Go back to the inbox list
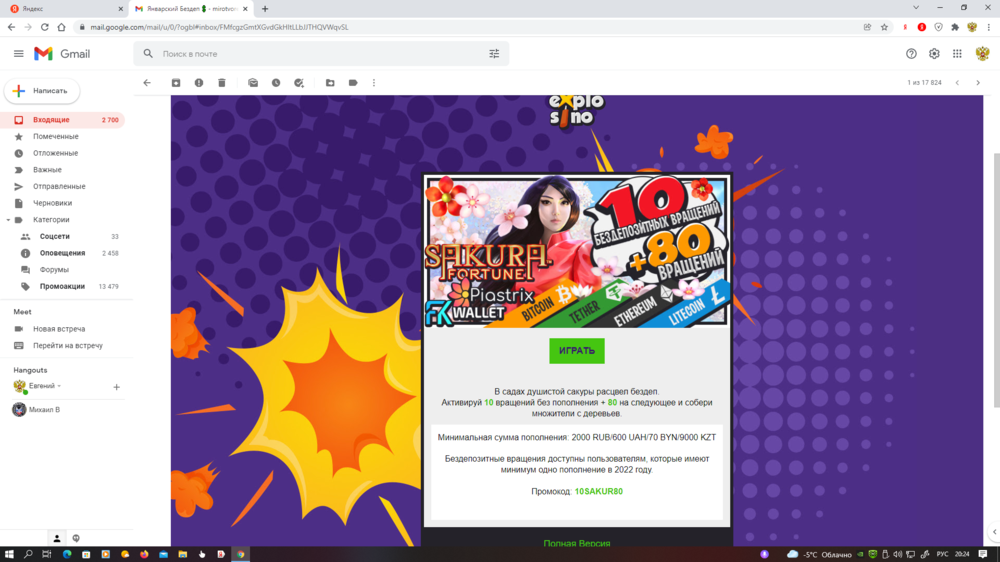This screenshot has height=562, width=1000. pyautogui.click(x=147, y=83)
